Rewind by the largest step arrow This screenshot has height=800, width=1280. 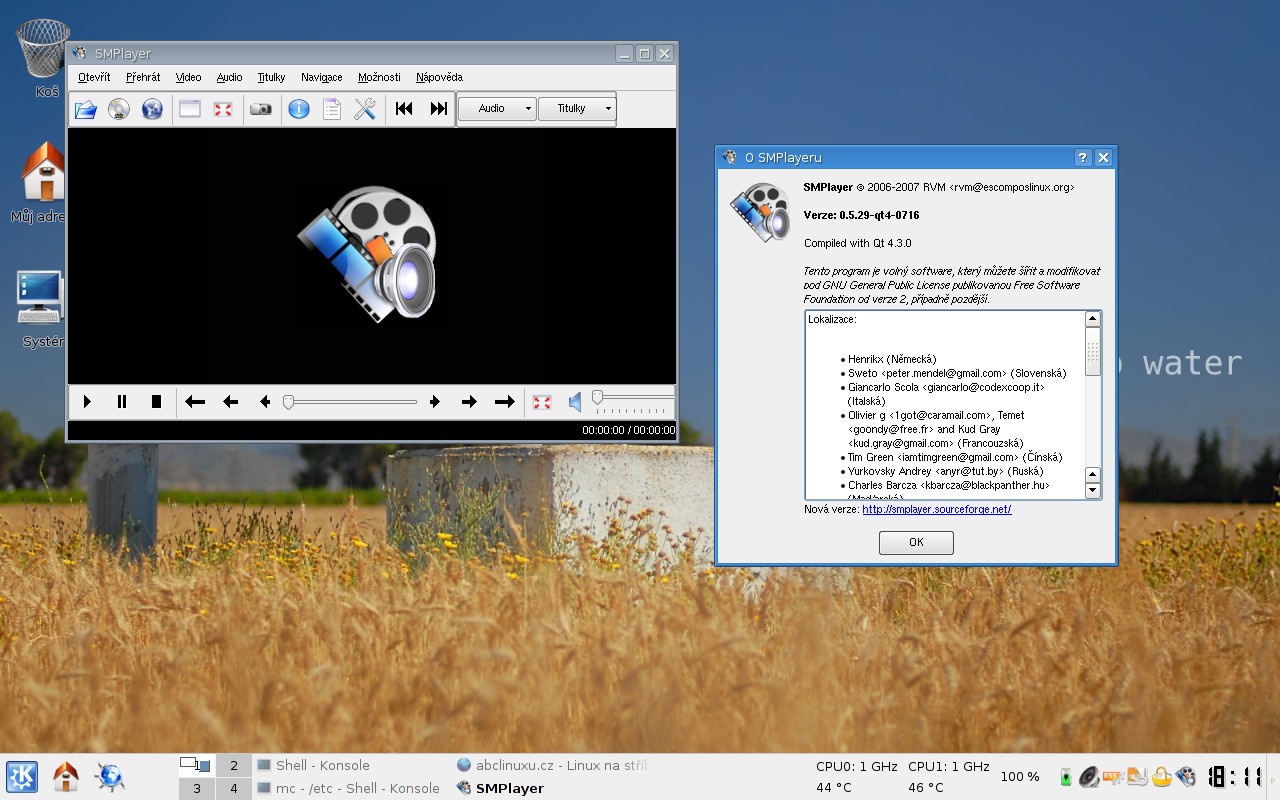[195, 402]
